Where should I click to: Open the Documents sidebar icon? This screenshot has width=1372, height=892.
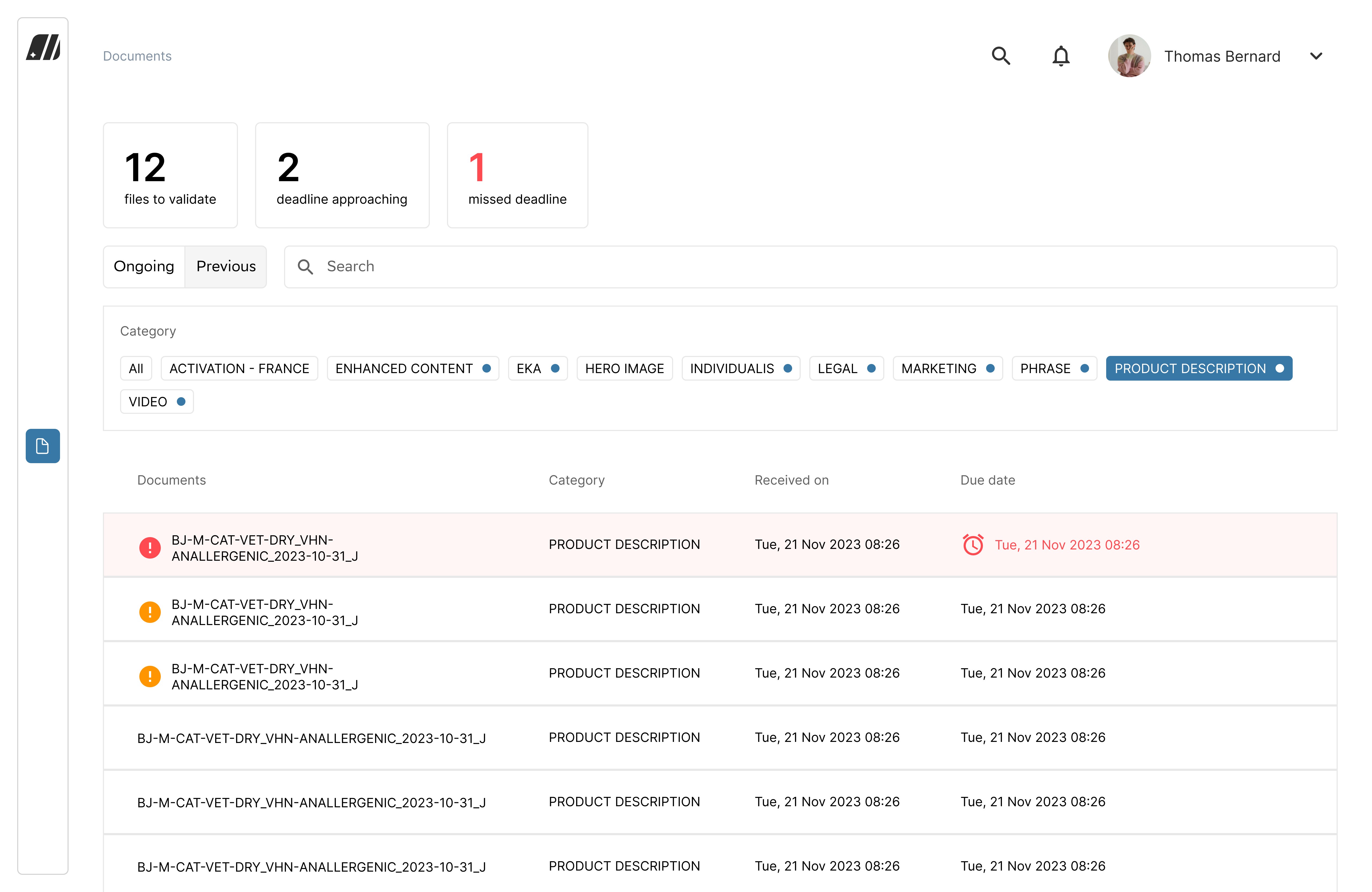point(43,446)
